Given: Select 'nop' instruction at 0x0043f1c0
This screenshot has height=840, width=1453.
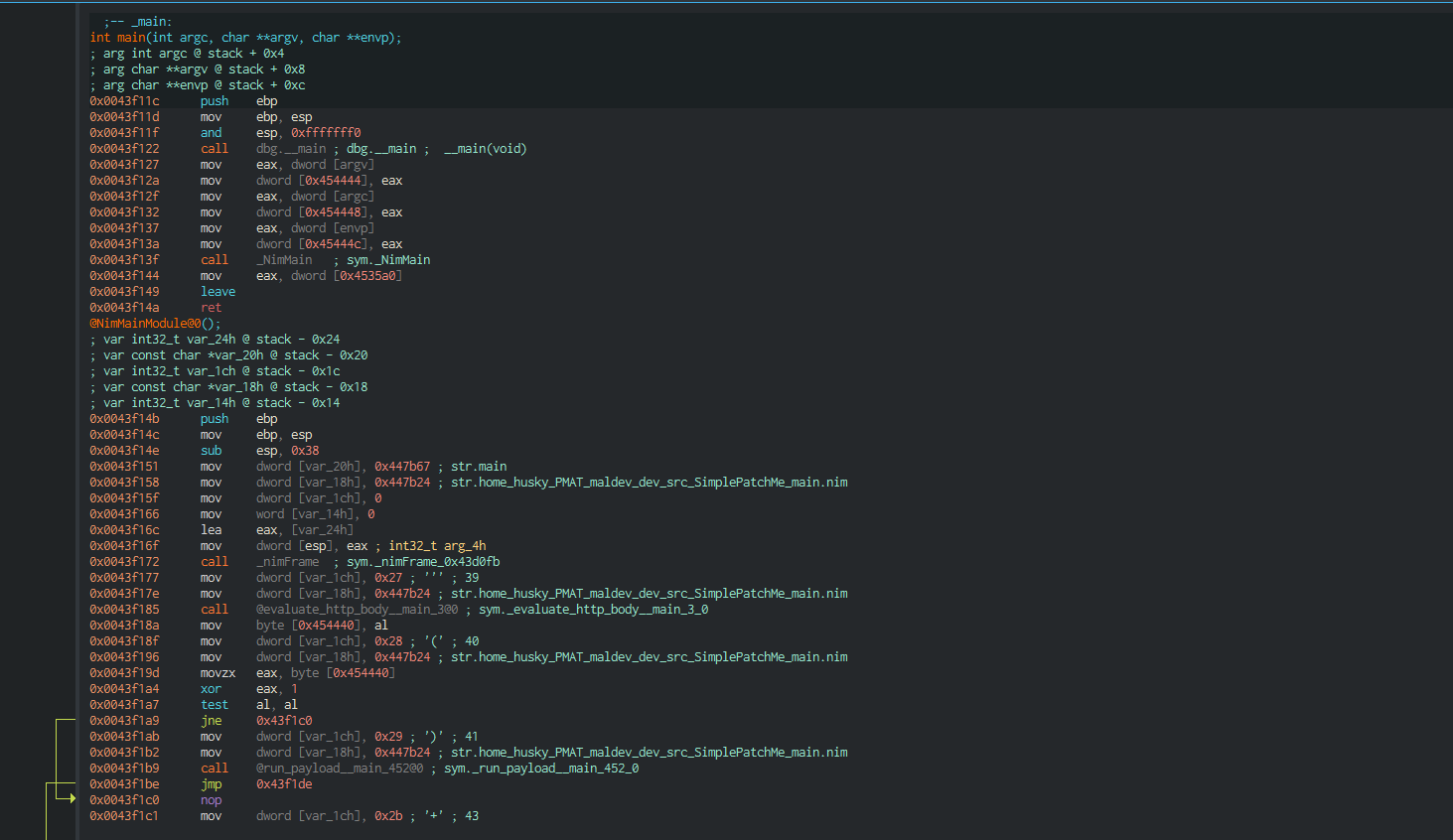Looking at the screenshot, I should (211, 800).
